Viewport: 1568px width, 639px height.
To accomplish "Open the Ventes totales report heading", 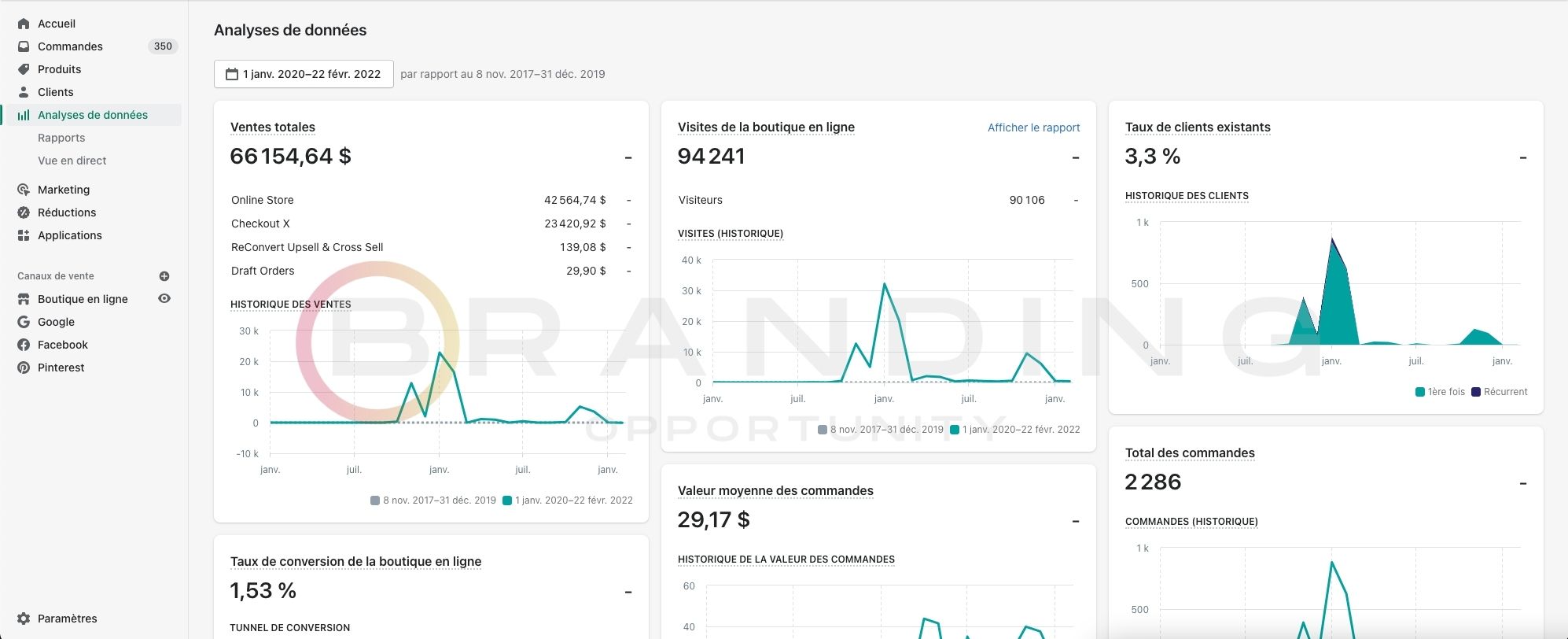I will pyautogui.click(x=273, y=127).
